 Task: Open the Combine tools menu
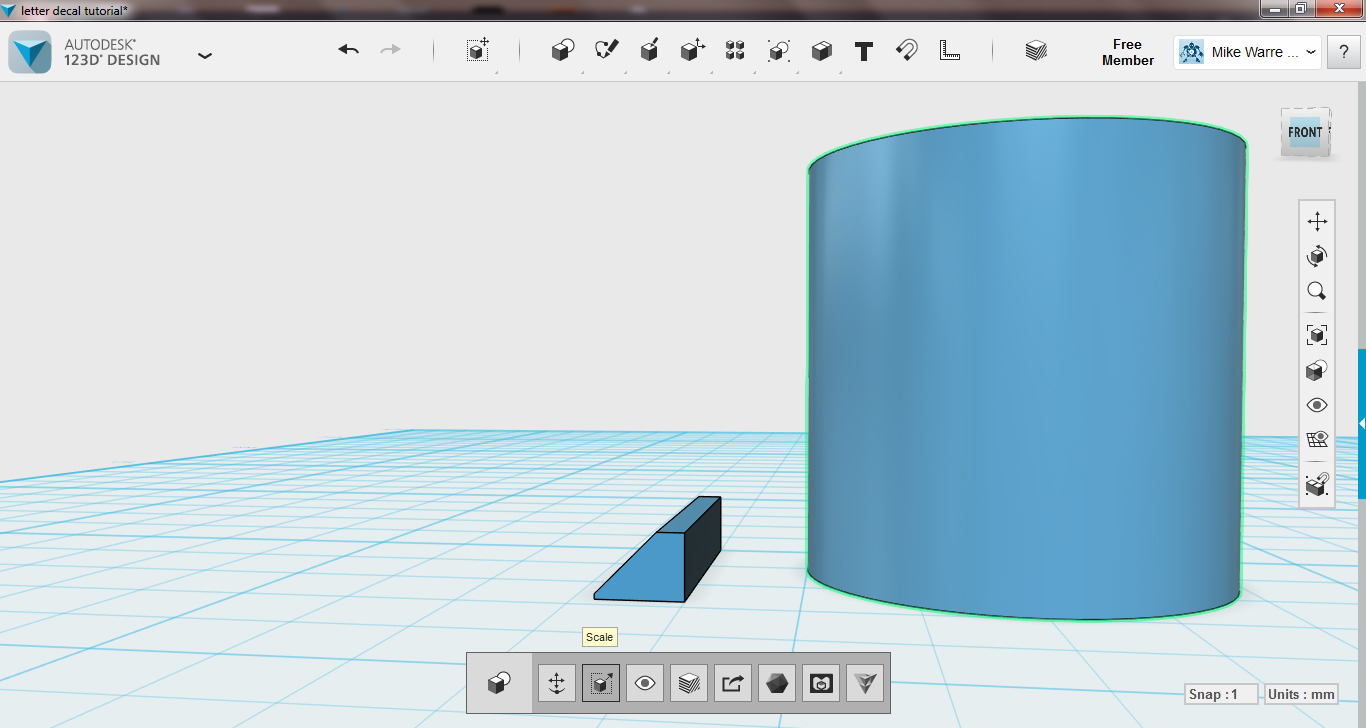(x=821, y=50)
